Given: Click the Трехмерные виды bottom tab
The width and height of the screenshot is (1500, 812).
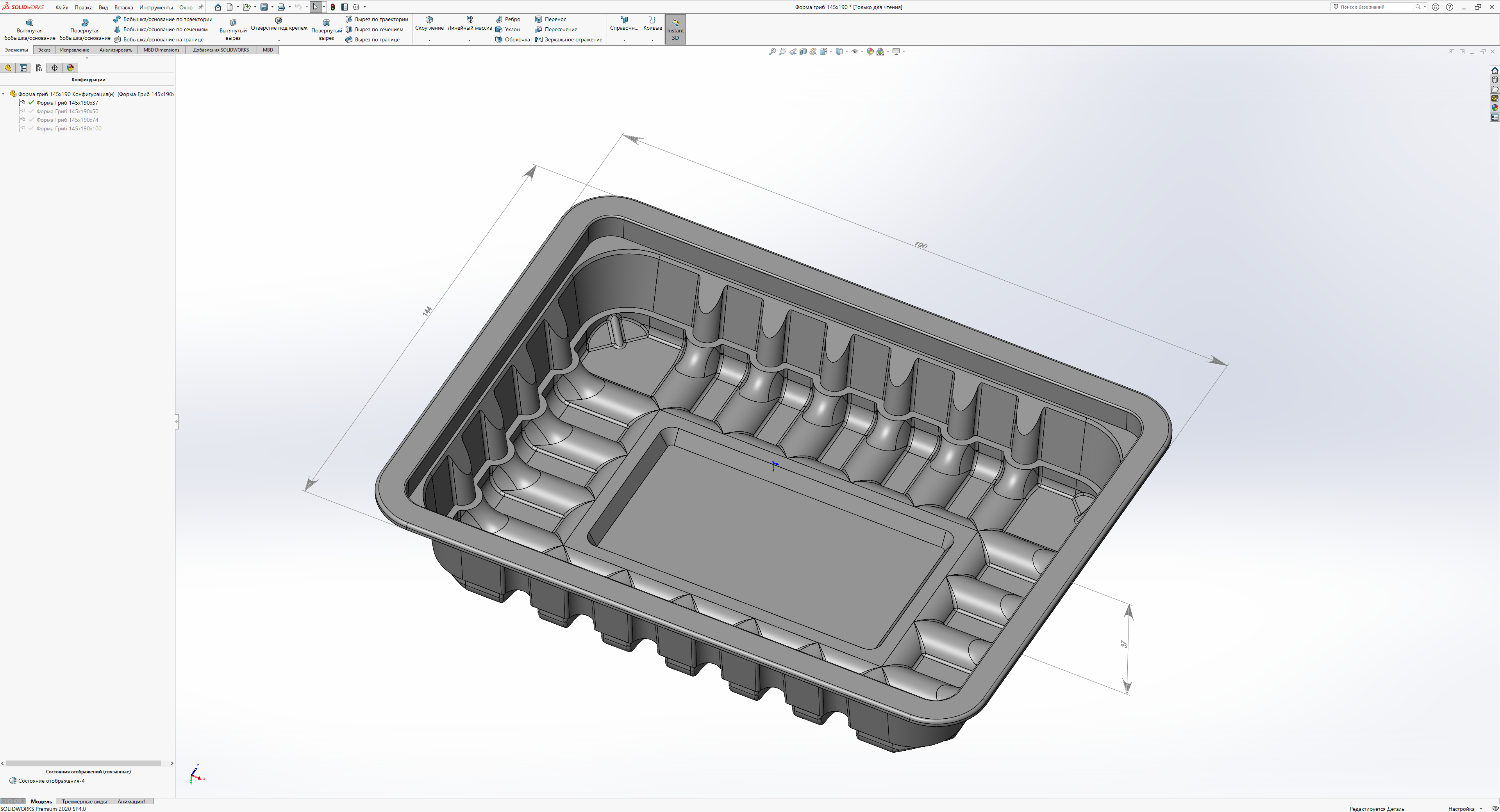Looking at the screenshot, I should [84, 801].
